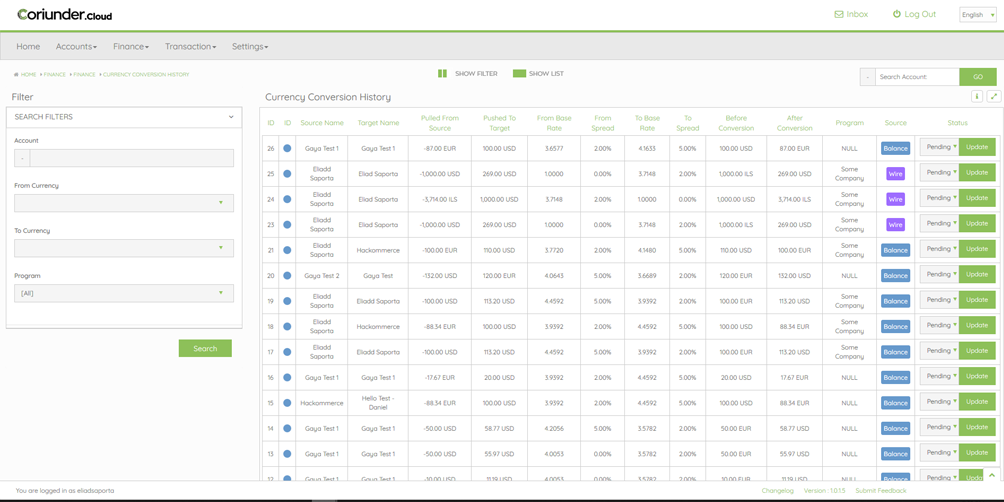
Task: Open Pending status dropdown for row 21
Action: click(939, 248)
